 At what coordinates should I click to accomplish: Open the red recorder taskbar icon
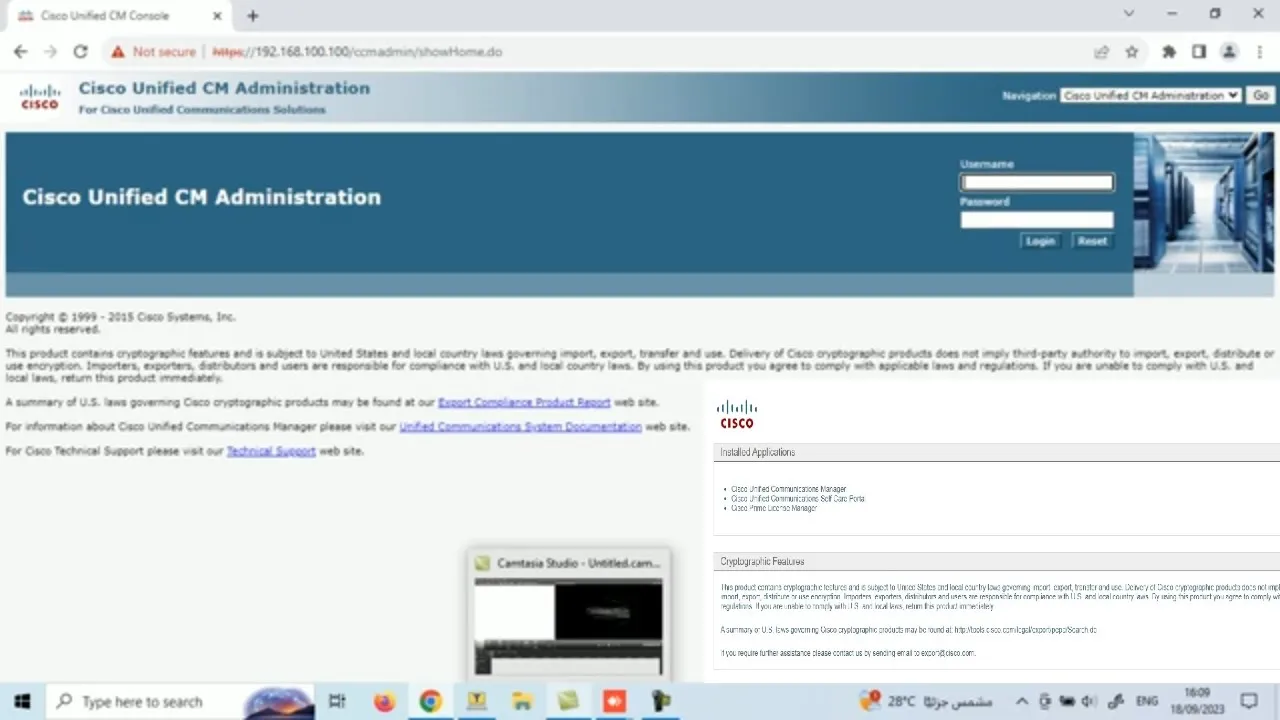614,701
